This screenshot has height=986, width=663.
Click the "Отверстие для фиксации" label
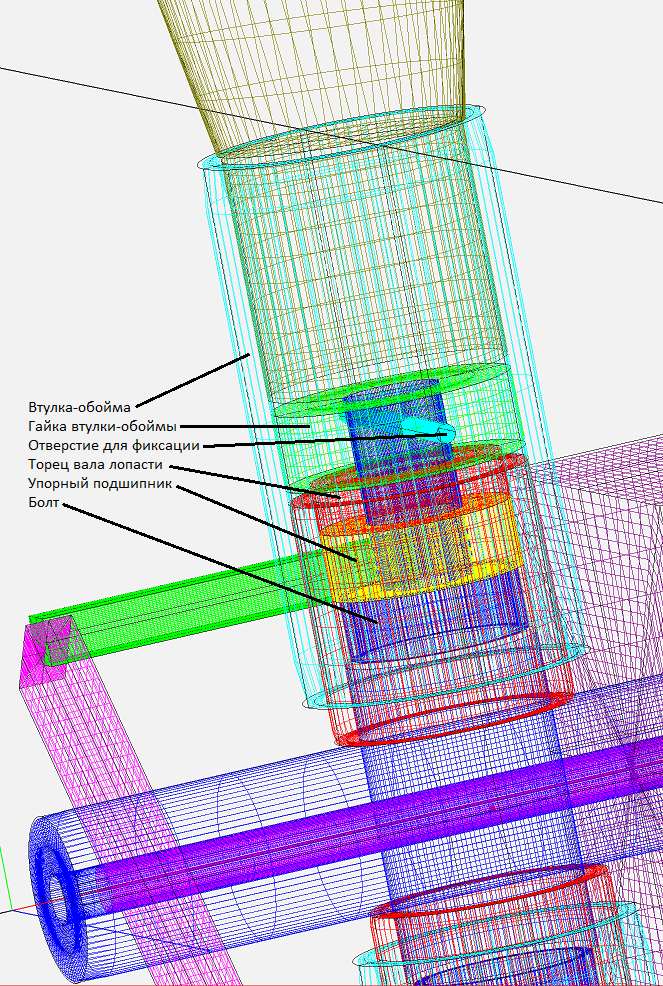point(114,446)
